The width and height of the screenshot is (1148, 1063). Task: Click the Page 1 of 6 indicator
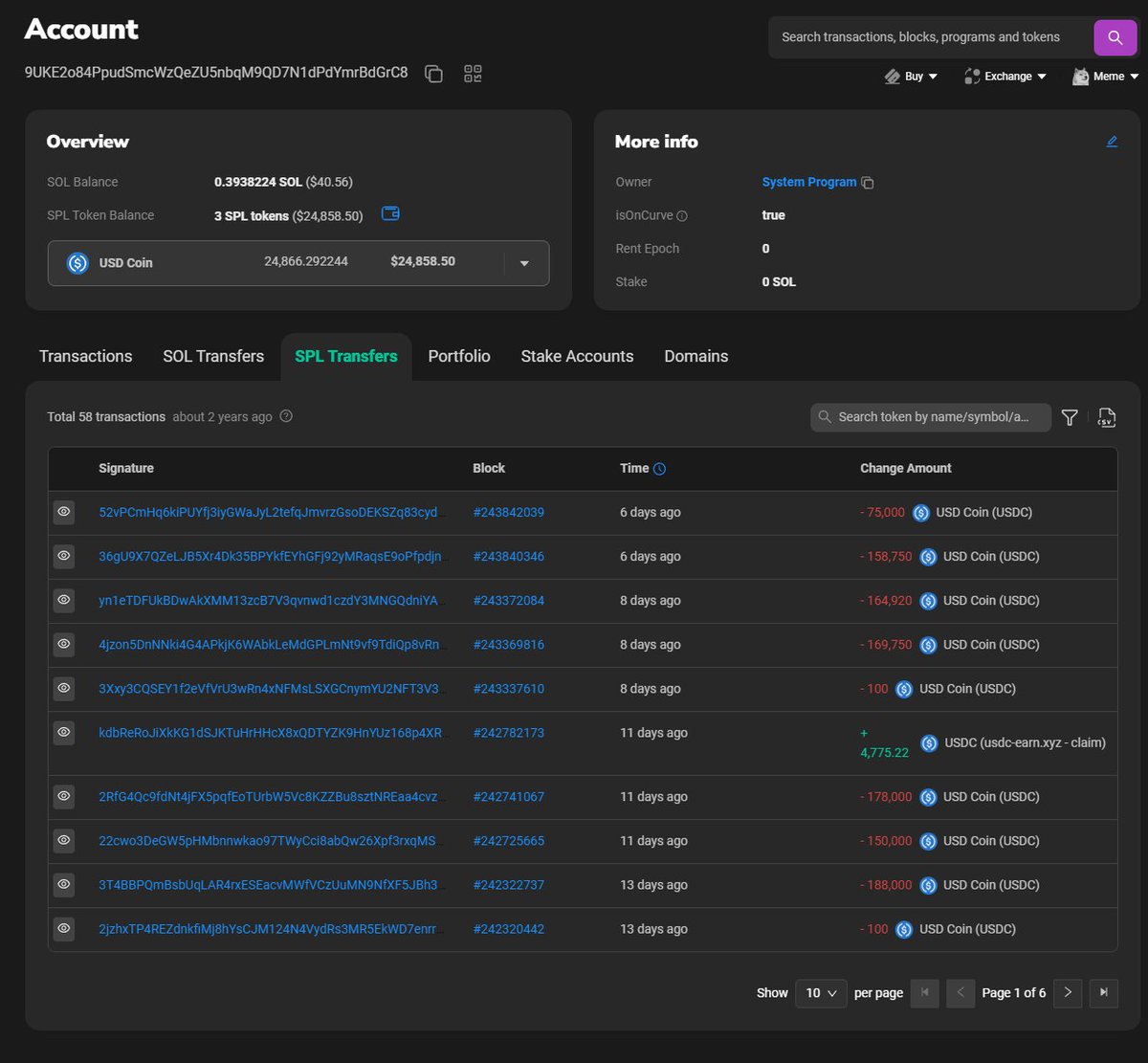click(1014, 993)
